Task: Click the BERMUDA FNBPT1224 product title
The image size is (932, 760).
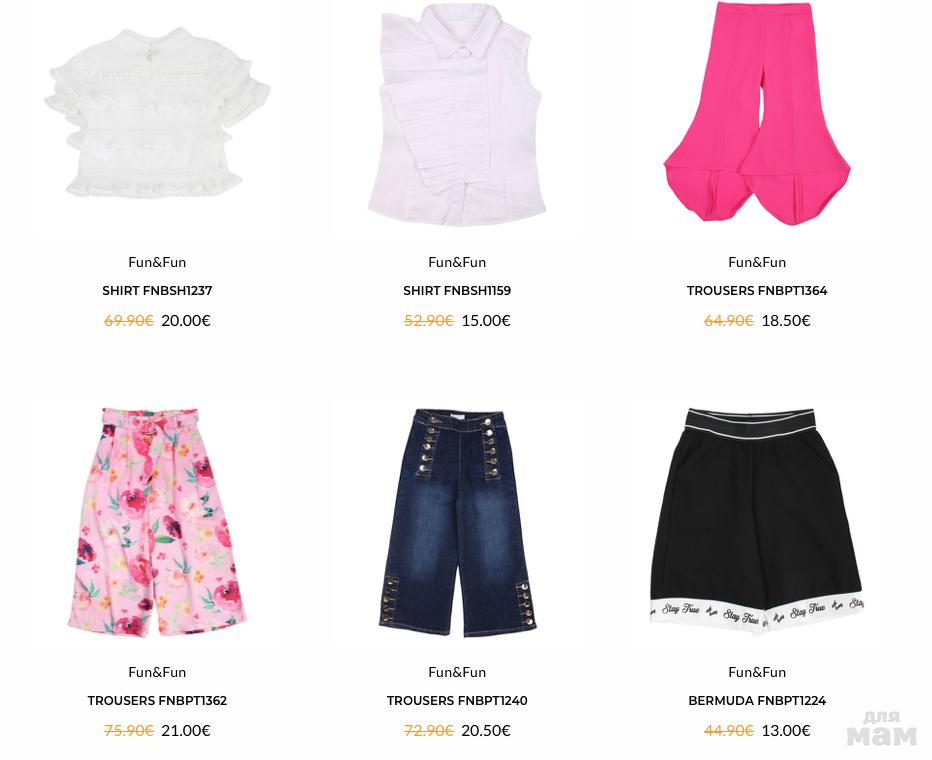Action: (x=757, y=701)
